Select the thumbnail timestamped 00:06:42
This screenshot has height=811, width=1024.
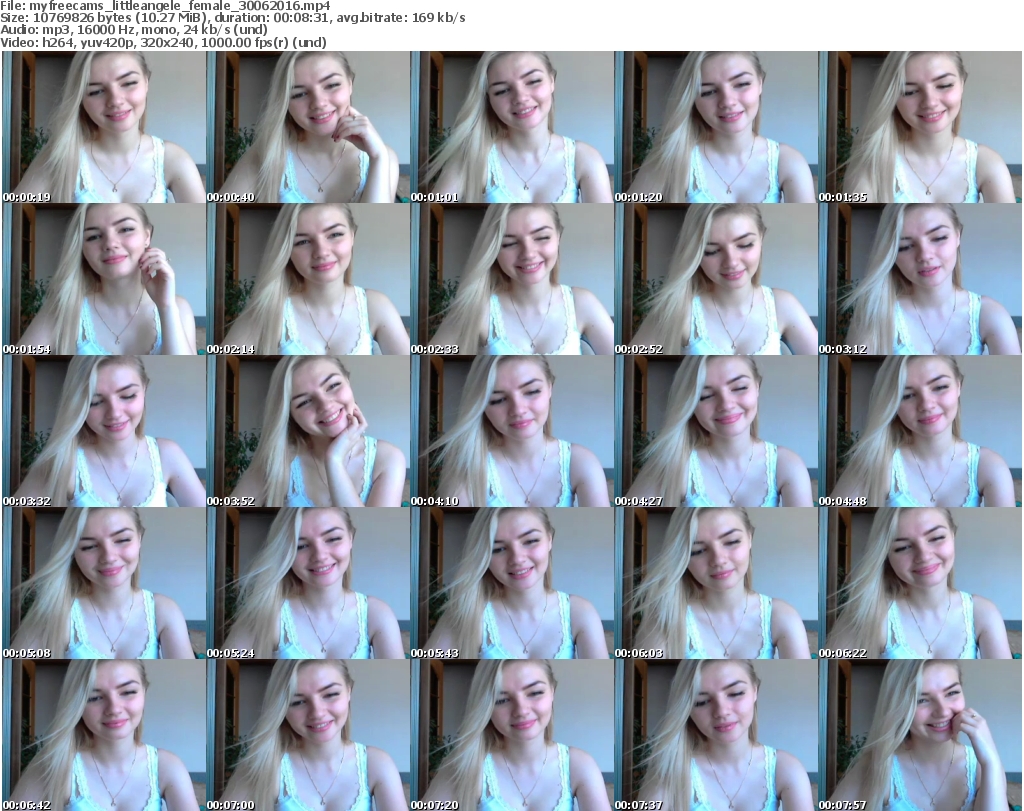(x=104, y=735)
